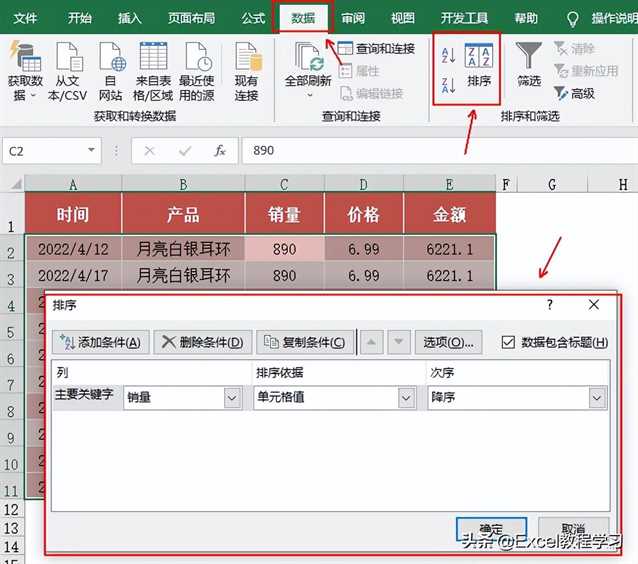
Task: Switch to the Data (数据) ribbon tab
Action: pos(303,18)
